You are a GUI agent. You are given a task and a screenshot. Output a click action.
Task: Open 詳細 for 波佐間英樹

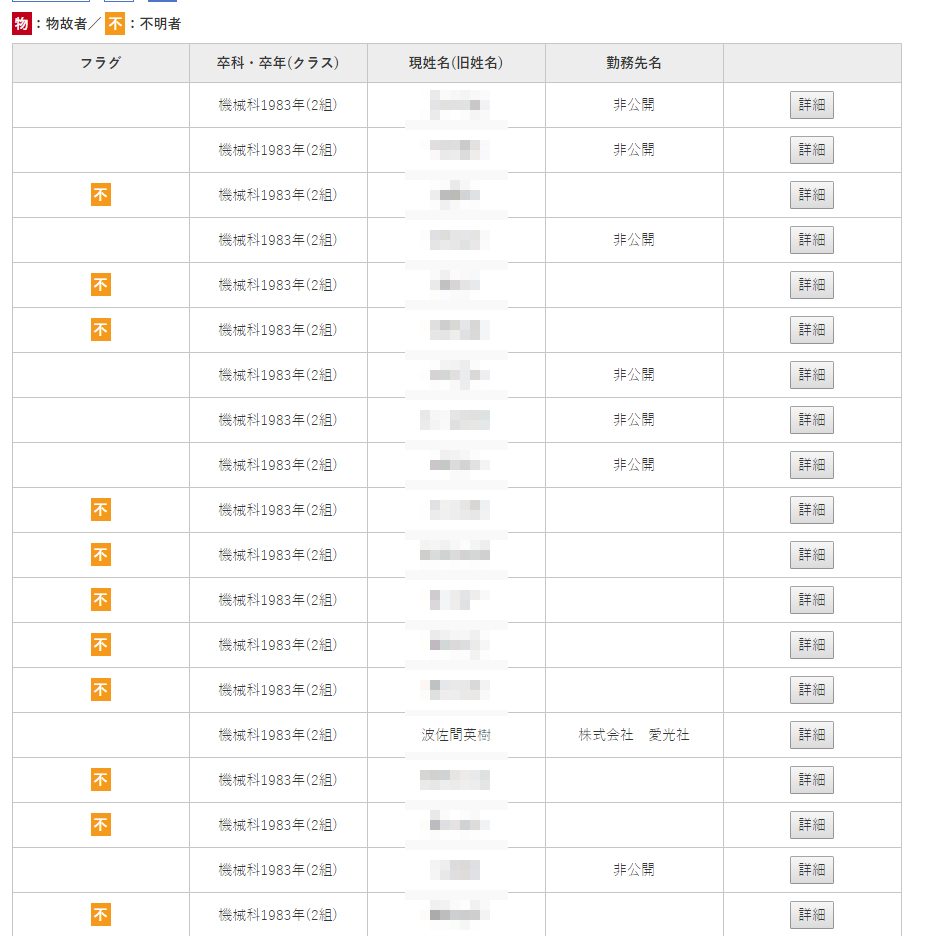click(811, 735)
